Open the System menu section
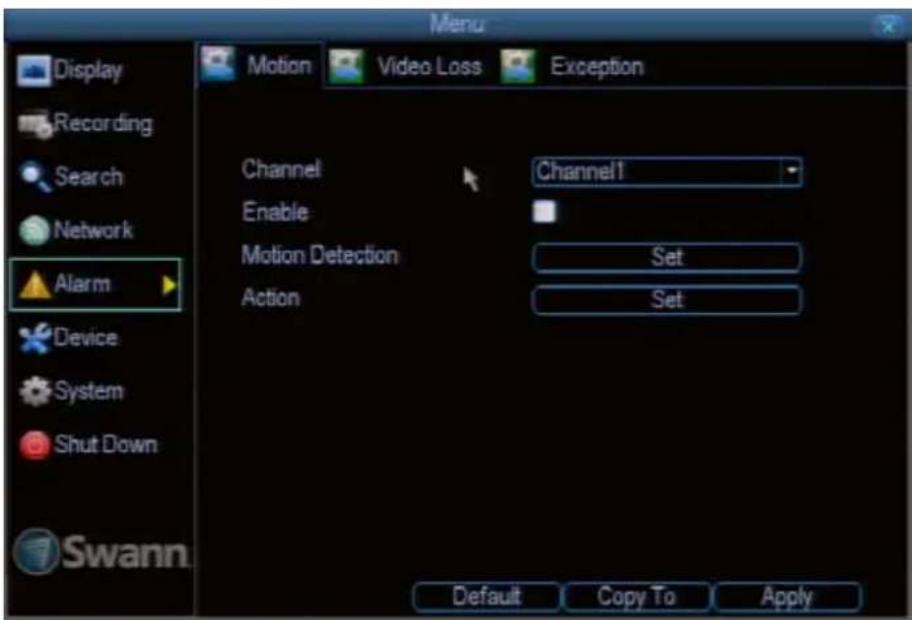 (71, 391)
